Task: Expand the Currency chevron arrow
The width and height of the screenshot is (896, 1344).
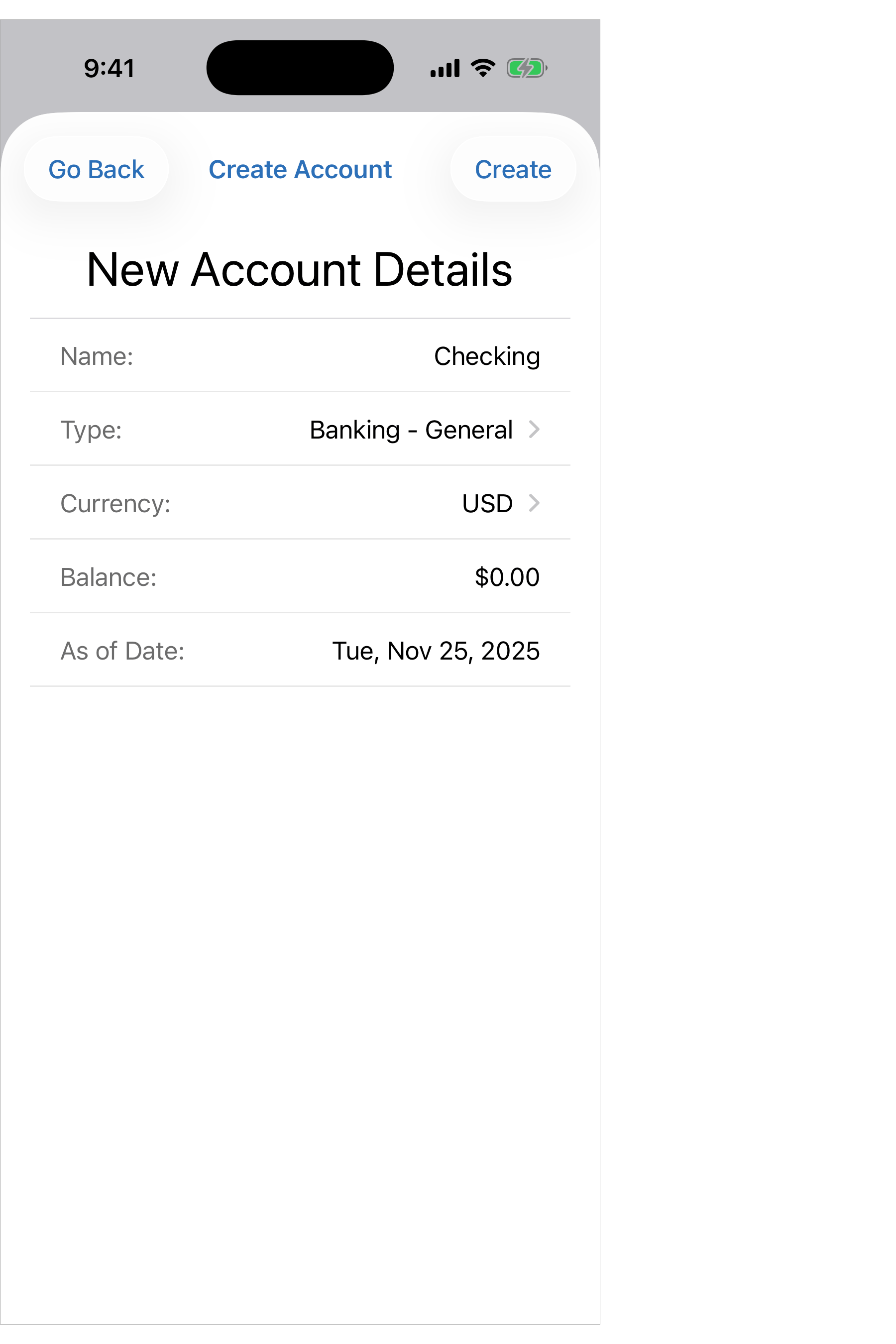Action: click(x=534, y=503)
